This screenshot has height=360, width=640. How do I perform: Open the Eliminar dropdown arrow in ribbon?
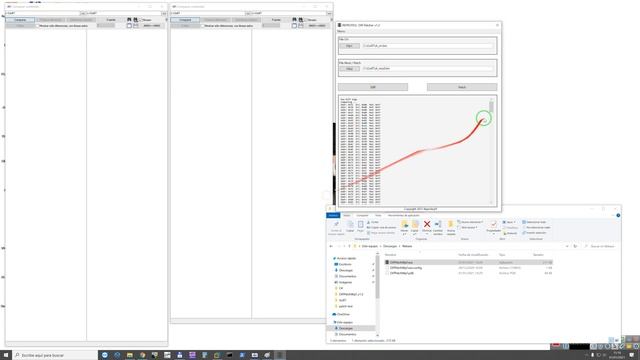[427, 234]
